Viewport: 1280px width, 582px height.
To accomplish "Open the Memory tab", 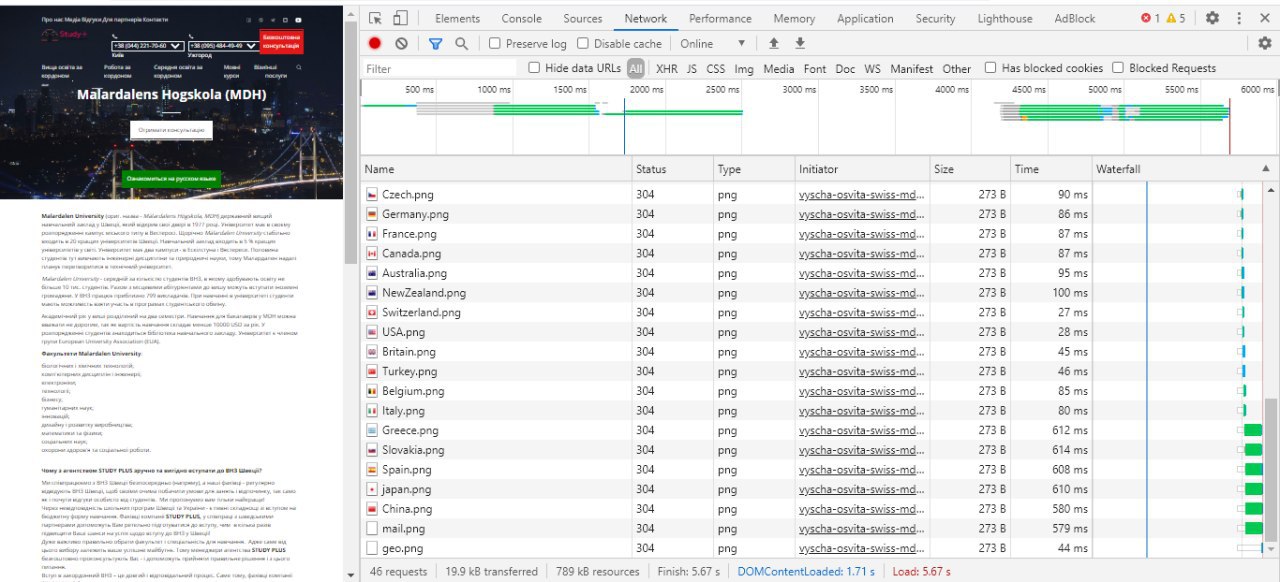I will [794, 18].
